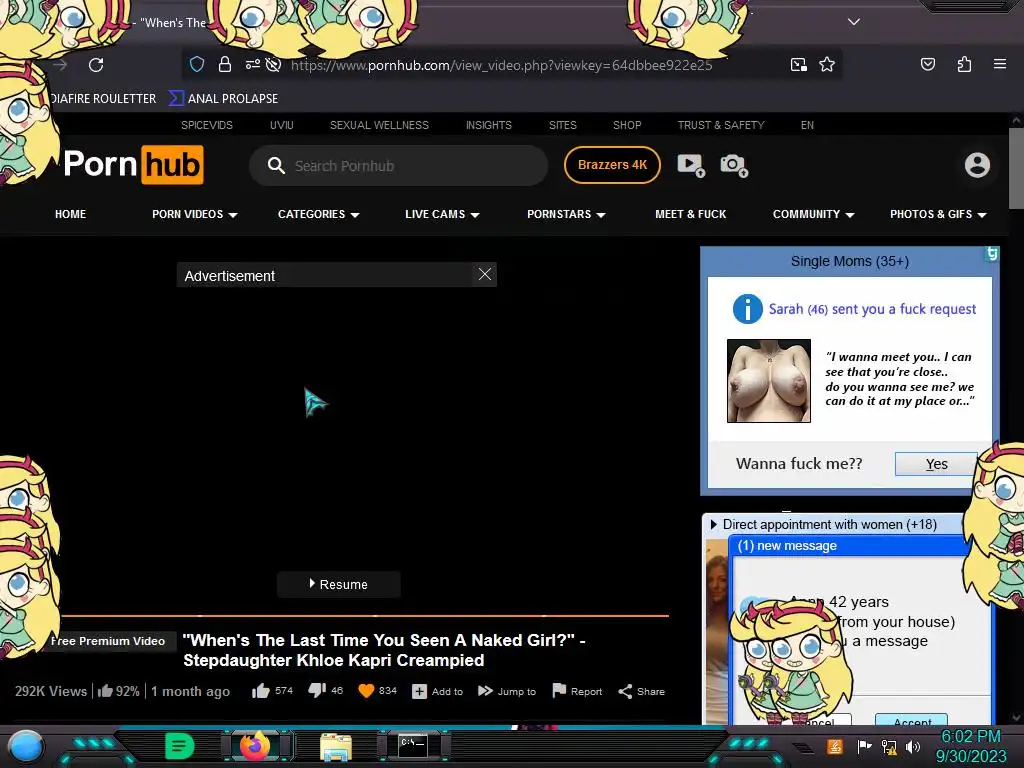Click Yes in the sidebar ad
Image resolution: width=1024 pixels, height=768 pixels.
point(936,464)
